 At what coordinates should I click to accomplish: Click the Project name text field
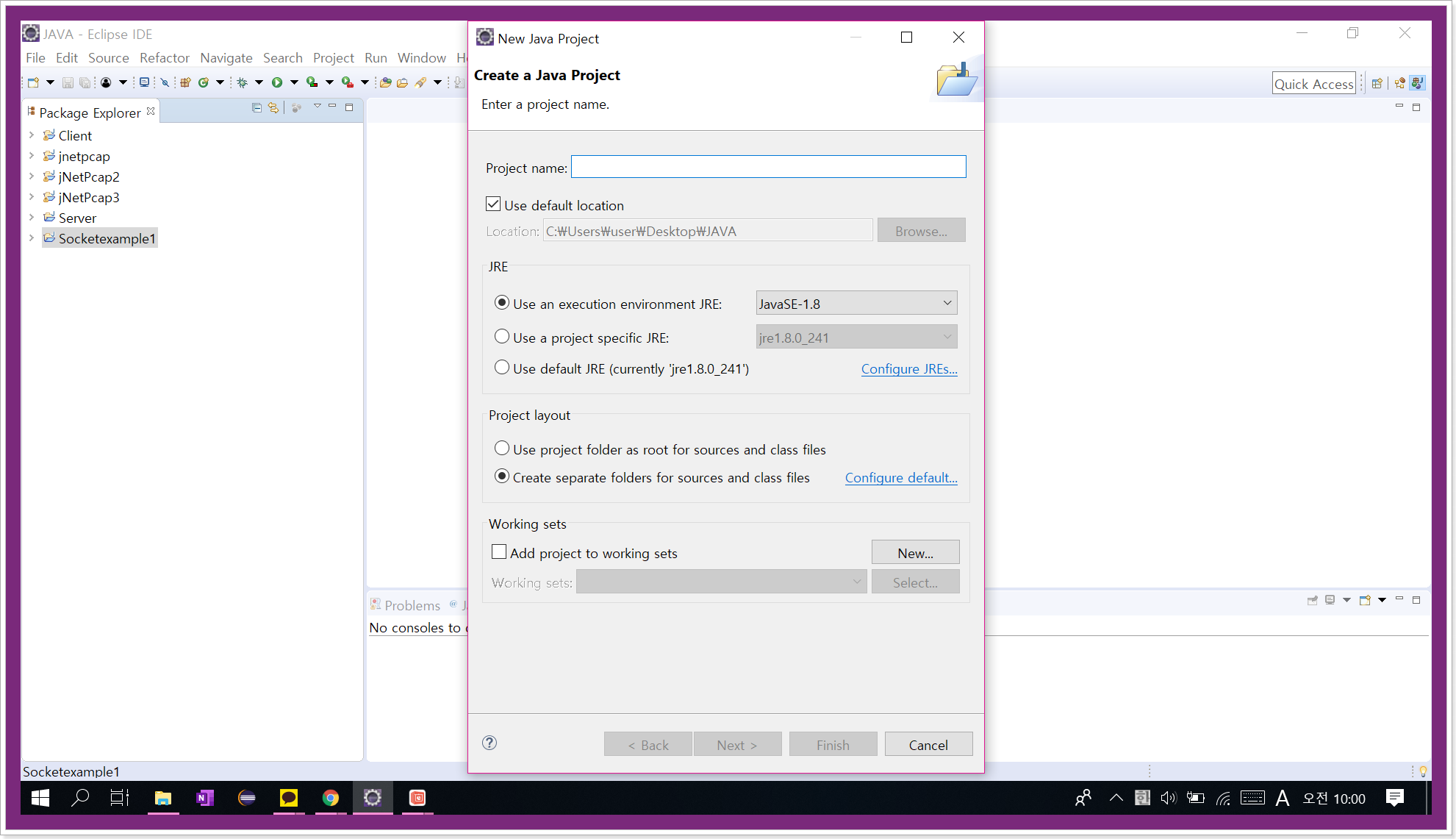coord(769,167)
